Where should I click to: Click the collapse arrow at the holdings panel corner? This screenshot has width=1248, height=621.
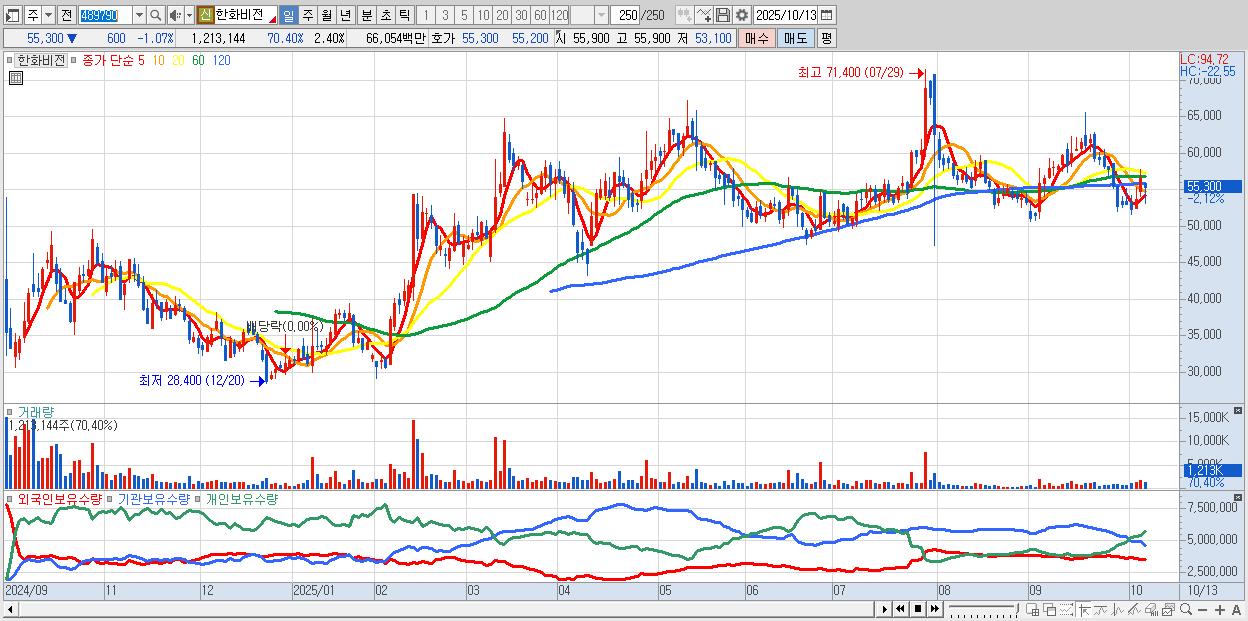coord(1239,497)
